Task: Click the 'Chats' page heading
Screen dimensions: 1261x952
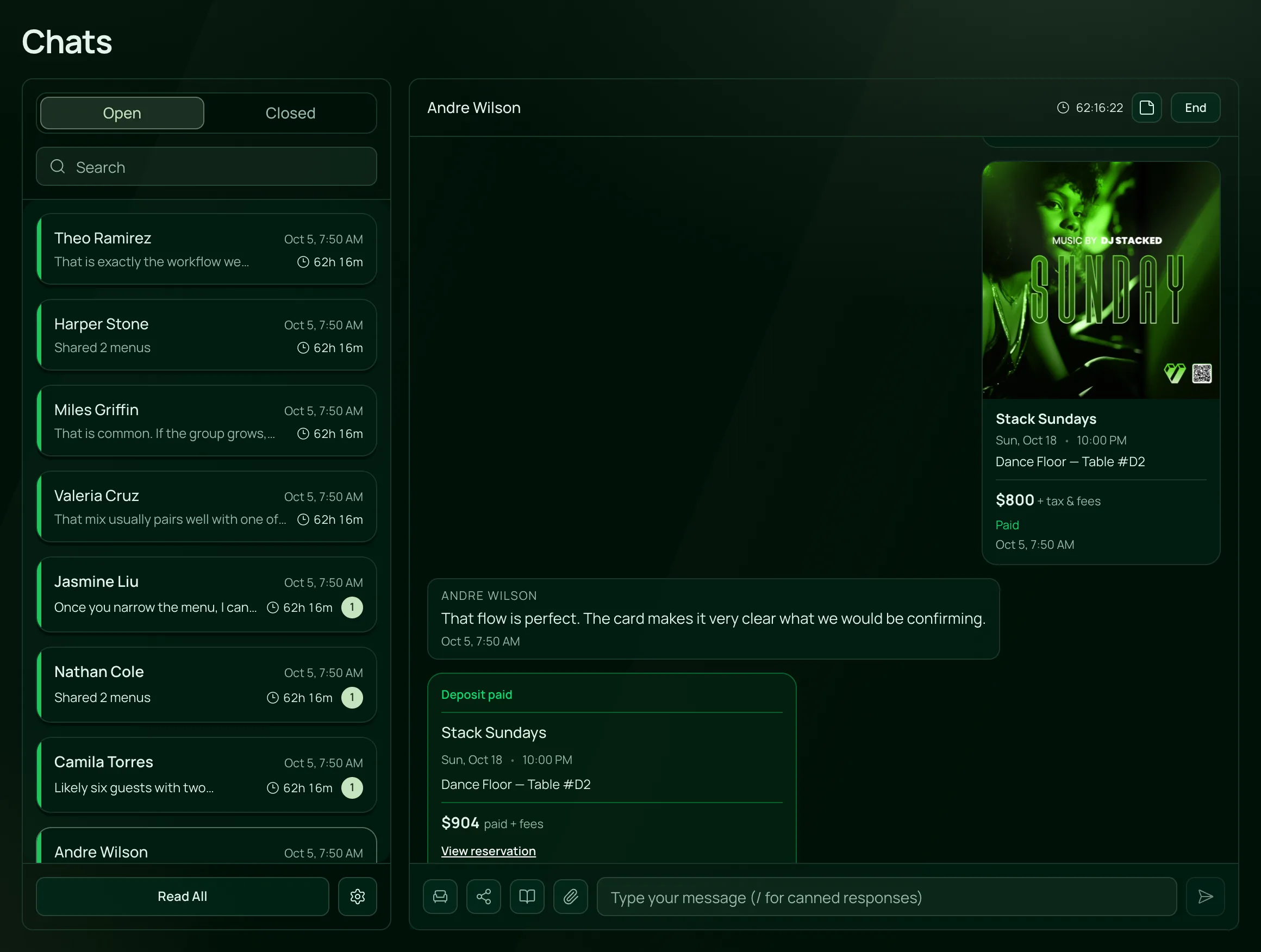Action: 67,42
